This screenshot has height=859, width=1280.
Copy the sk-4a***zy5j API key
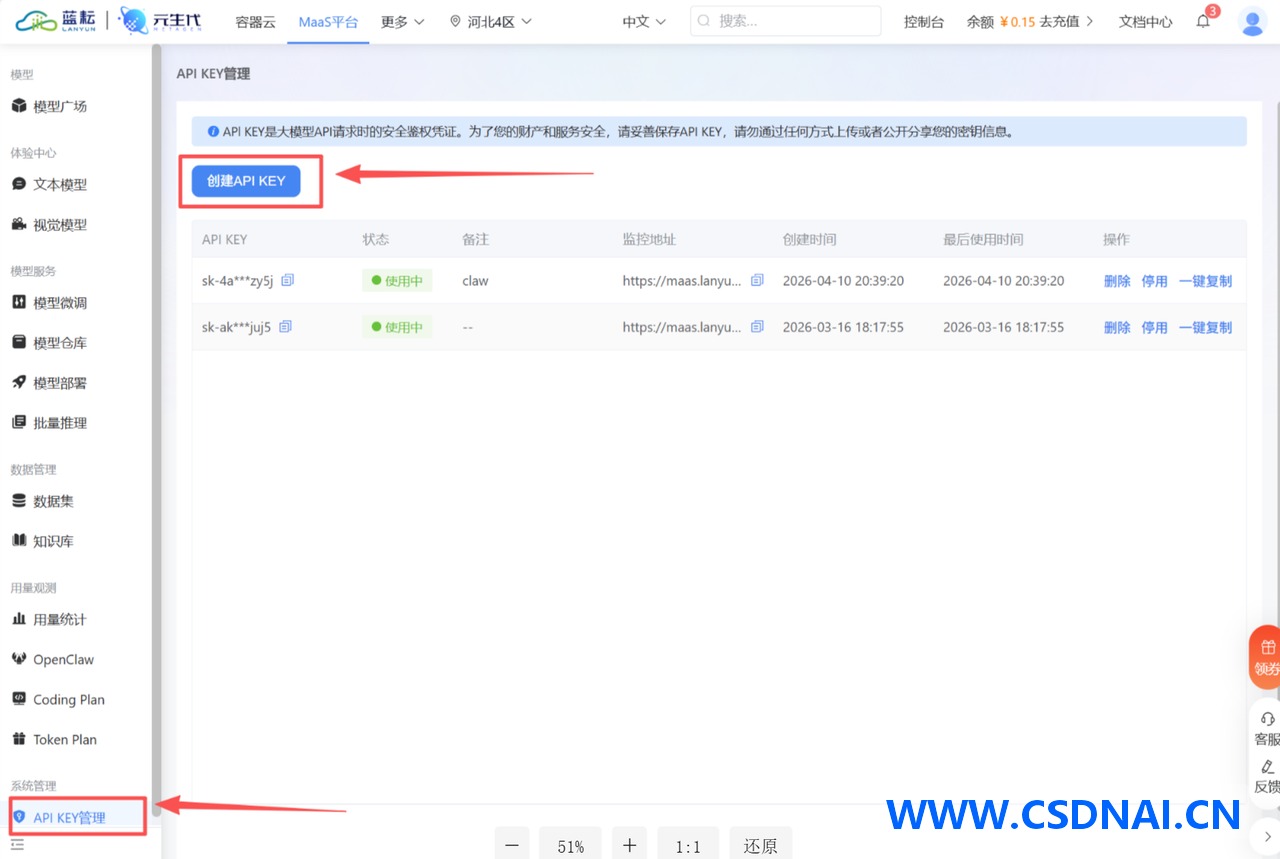click(288, 281)
